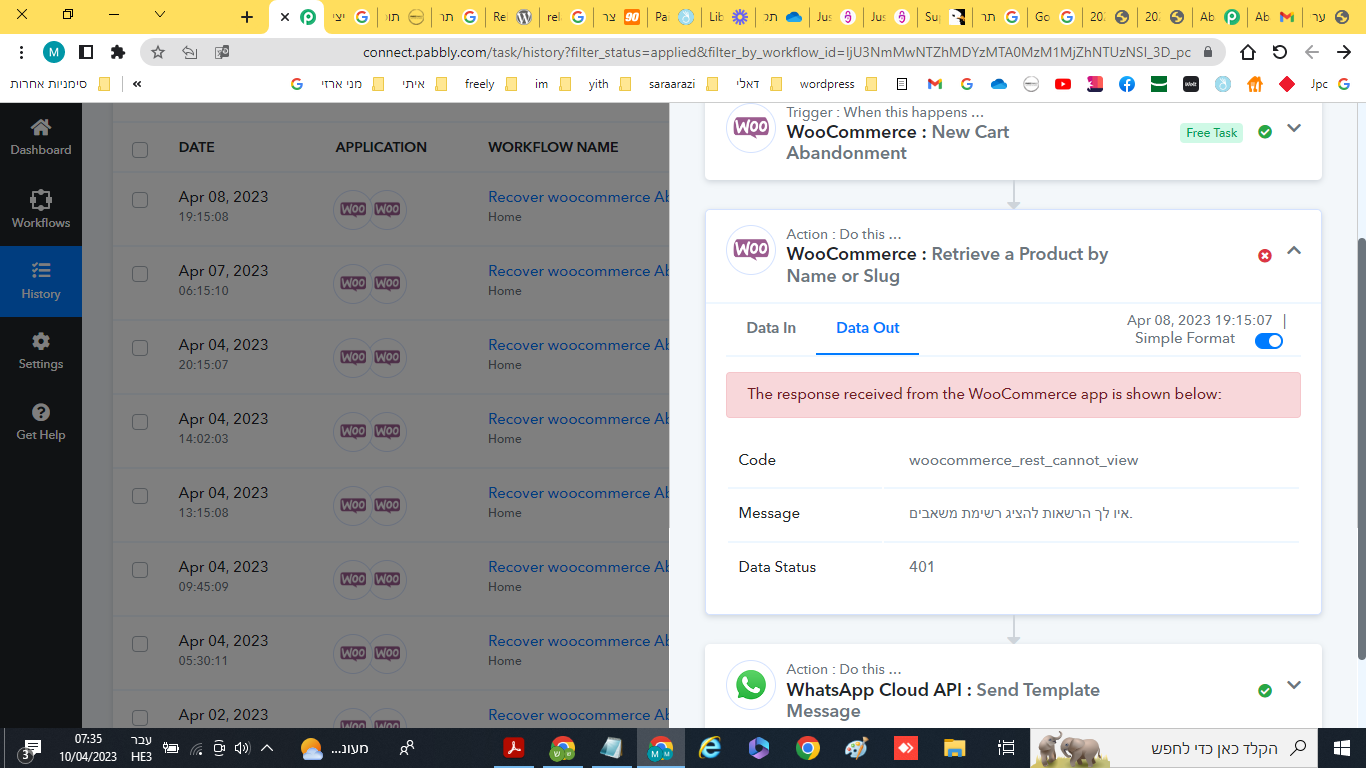This screenshot has width=1366, height=768.
Task: Click green success check on New Cart Abandonment
Action: click(x=1265, y=132)
